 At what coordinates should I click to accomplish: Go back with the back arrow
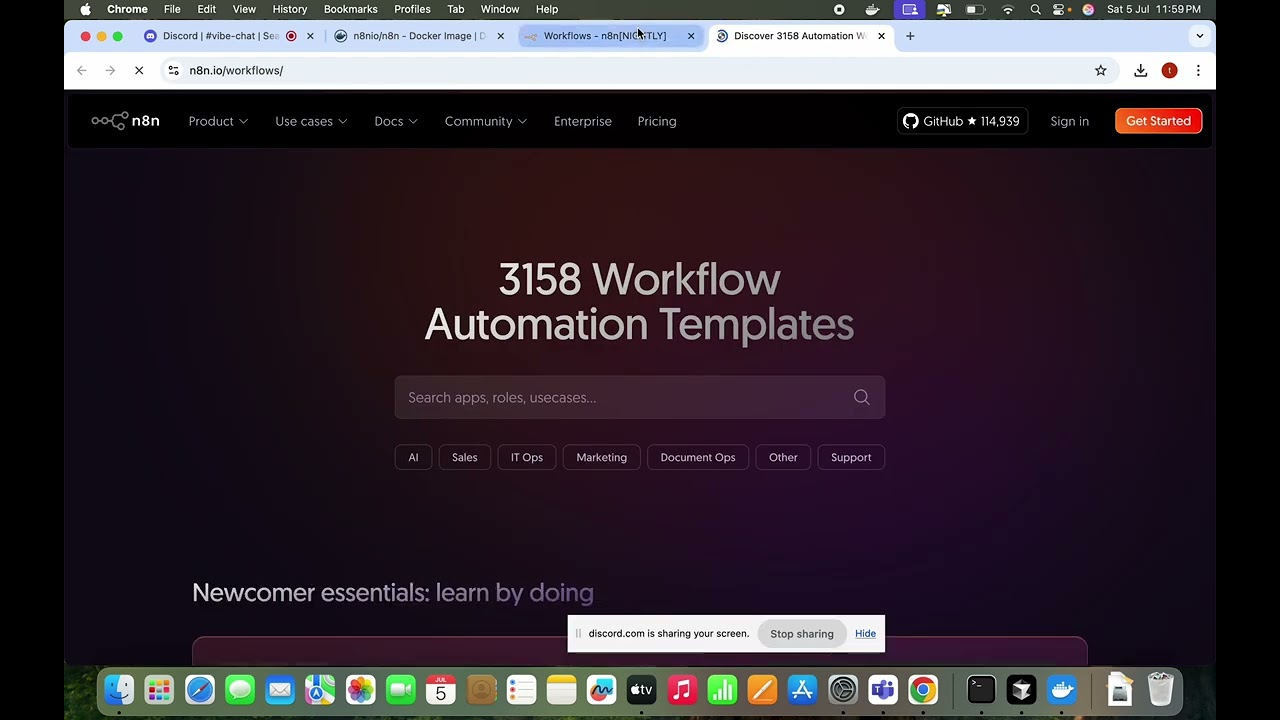pyautogui.click(x=82, y=70)
